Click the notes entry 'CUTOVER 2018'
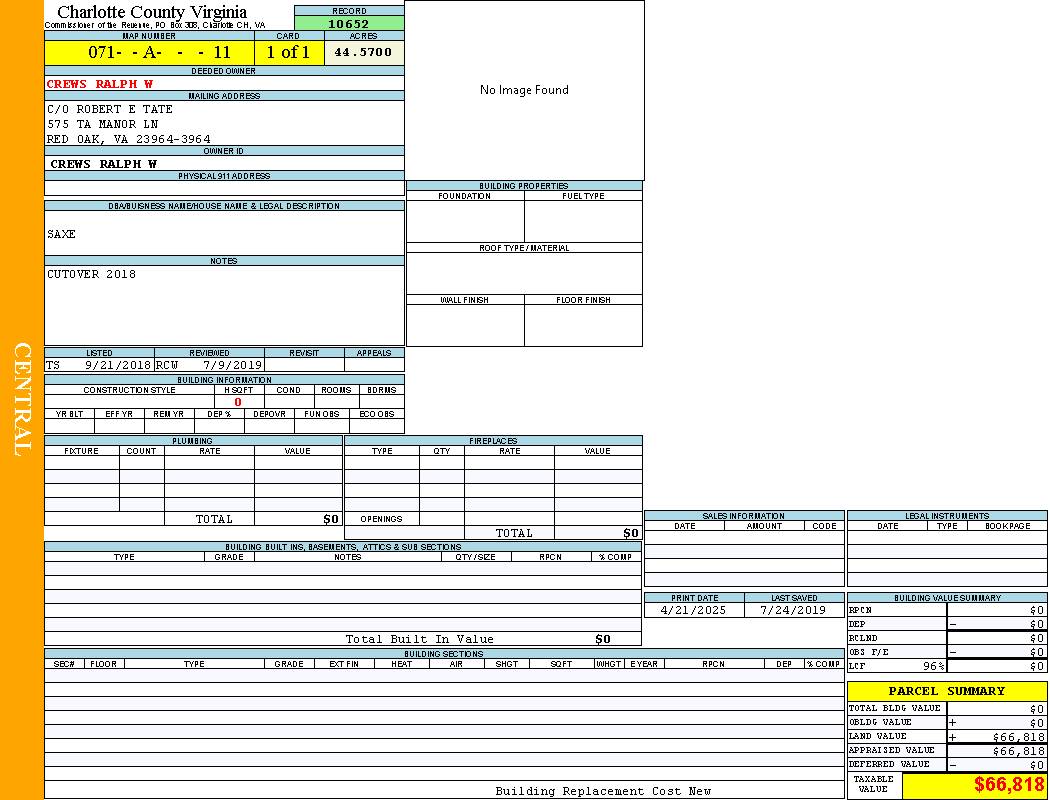The width and height of the screenshot is (1050, 800). tap(92, 274)
